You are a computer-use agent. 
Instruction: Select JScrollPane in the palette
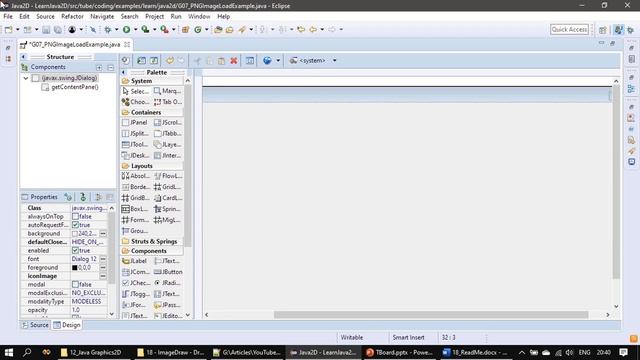[167, 122]
